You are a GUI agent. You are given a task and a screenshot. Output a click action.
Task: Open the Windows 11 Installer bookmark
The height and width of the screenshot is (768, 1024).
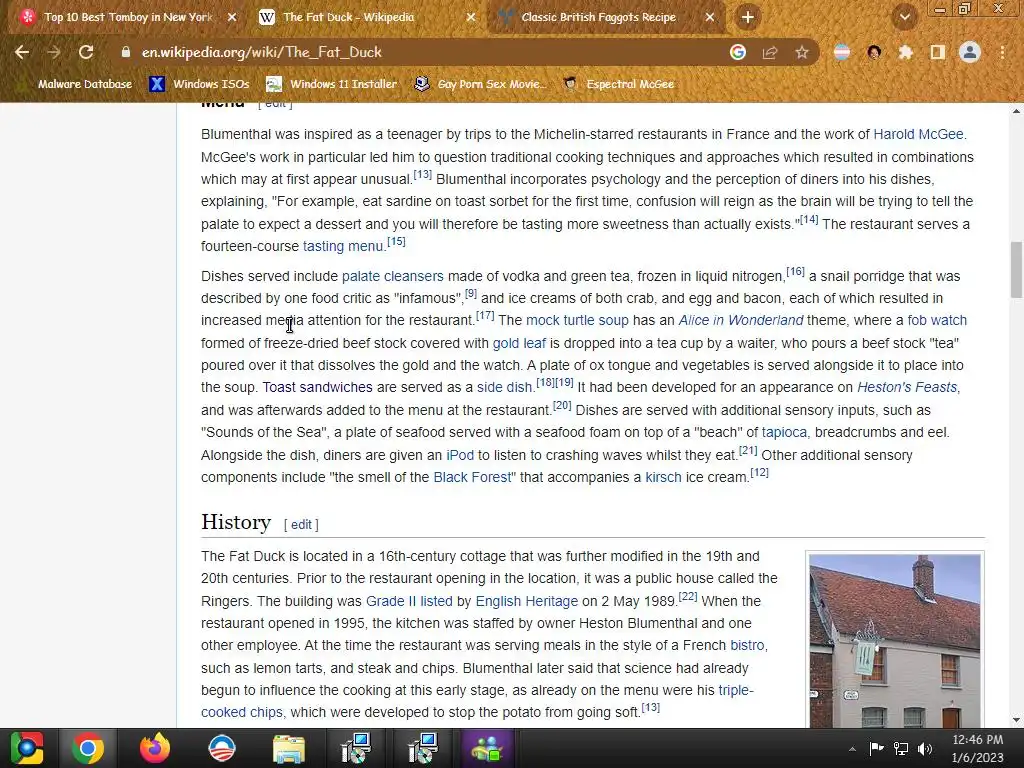tap(332, 84)
